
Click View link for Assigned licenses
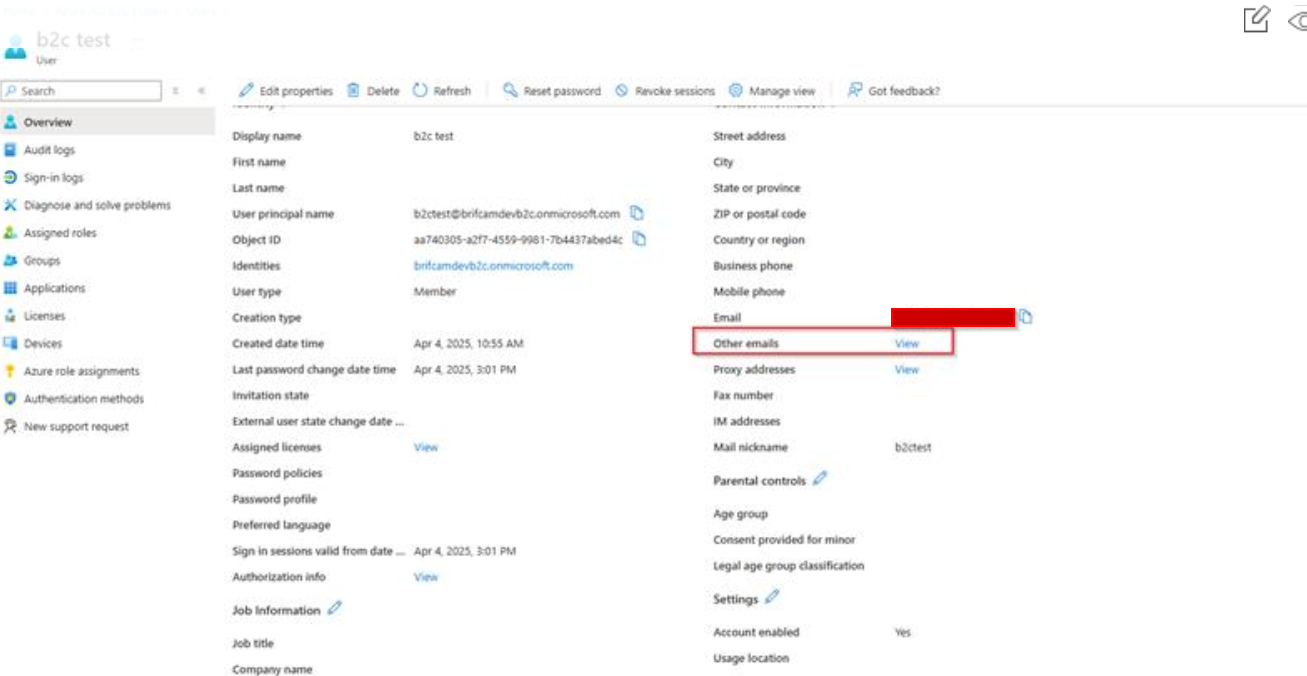click(426, 447)
